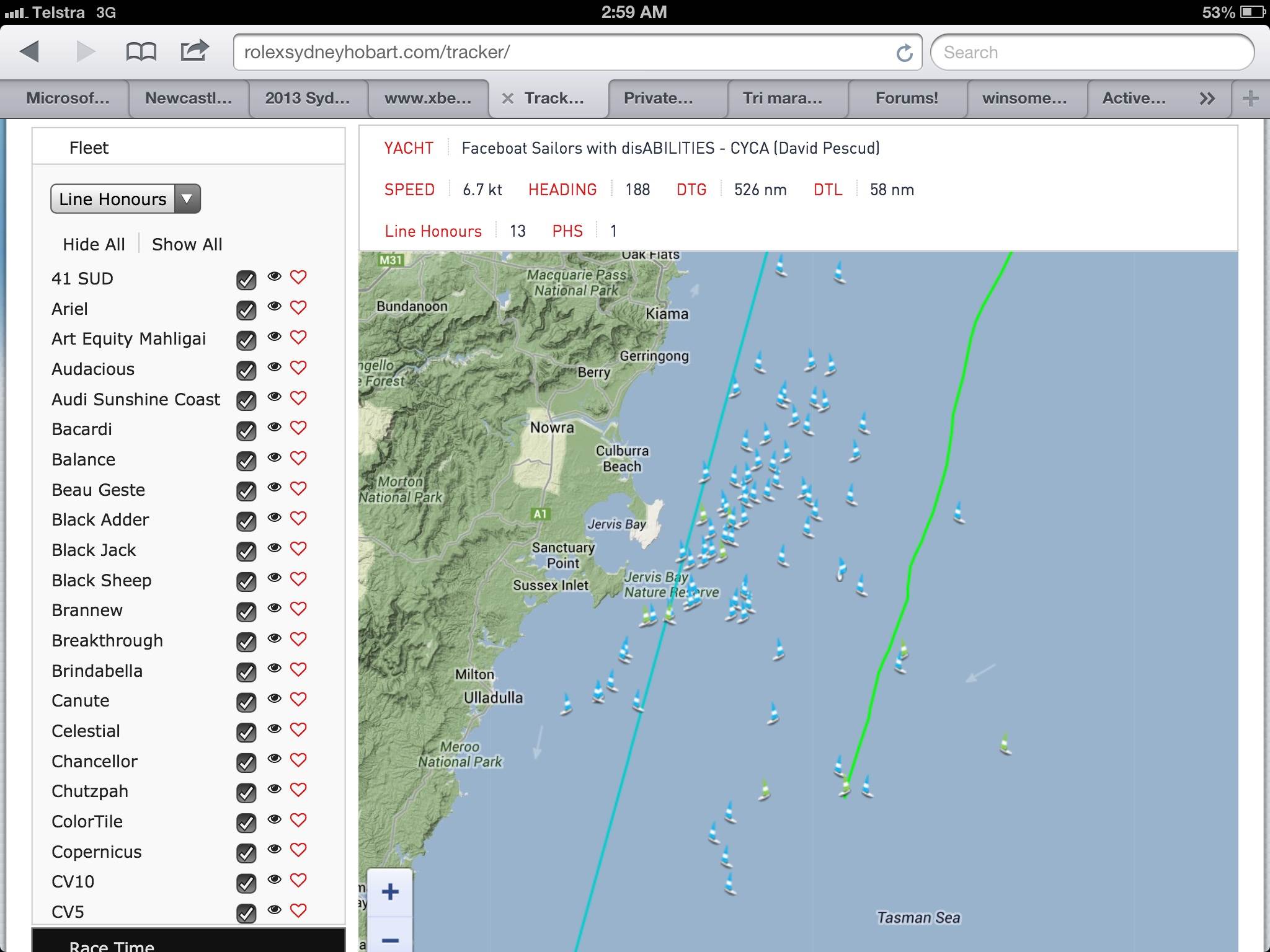Image resolution: width=1270 pixels, height=952 pixels.
Task: Tap the Search input field
Action: coord(1091,53)
